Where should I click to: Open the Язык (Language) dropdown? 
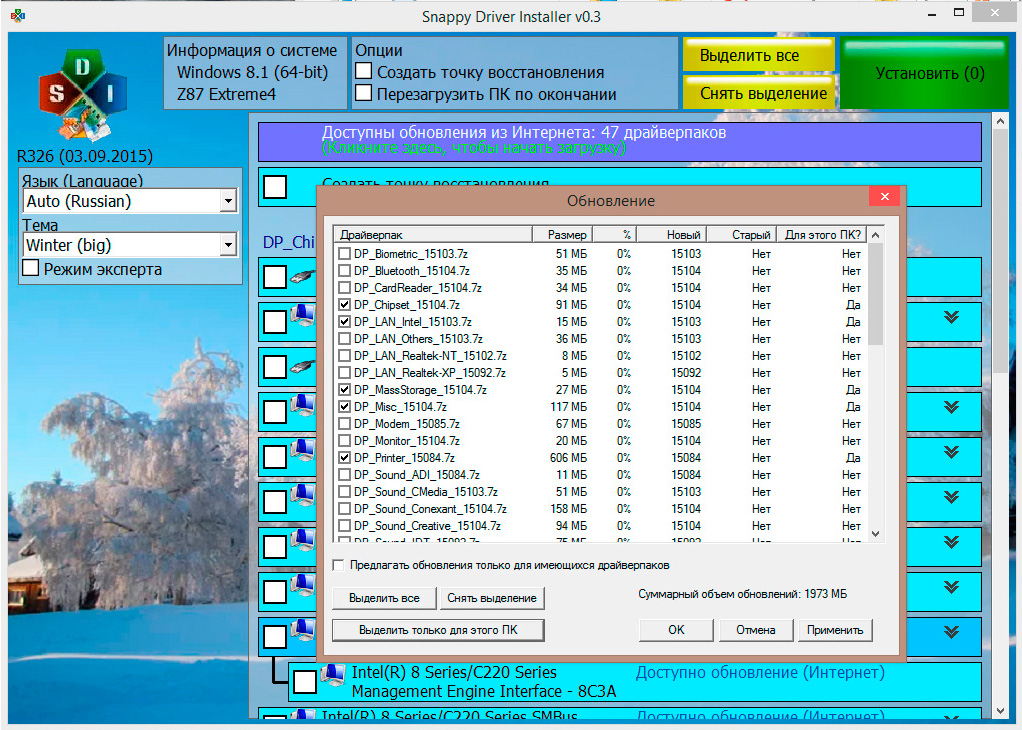click(228, 201)
